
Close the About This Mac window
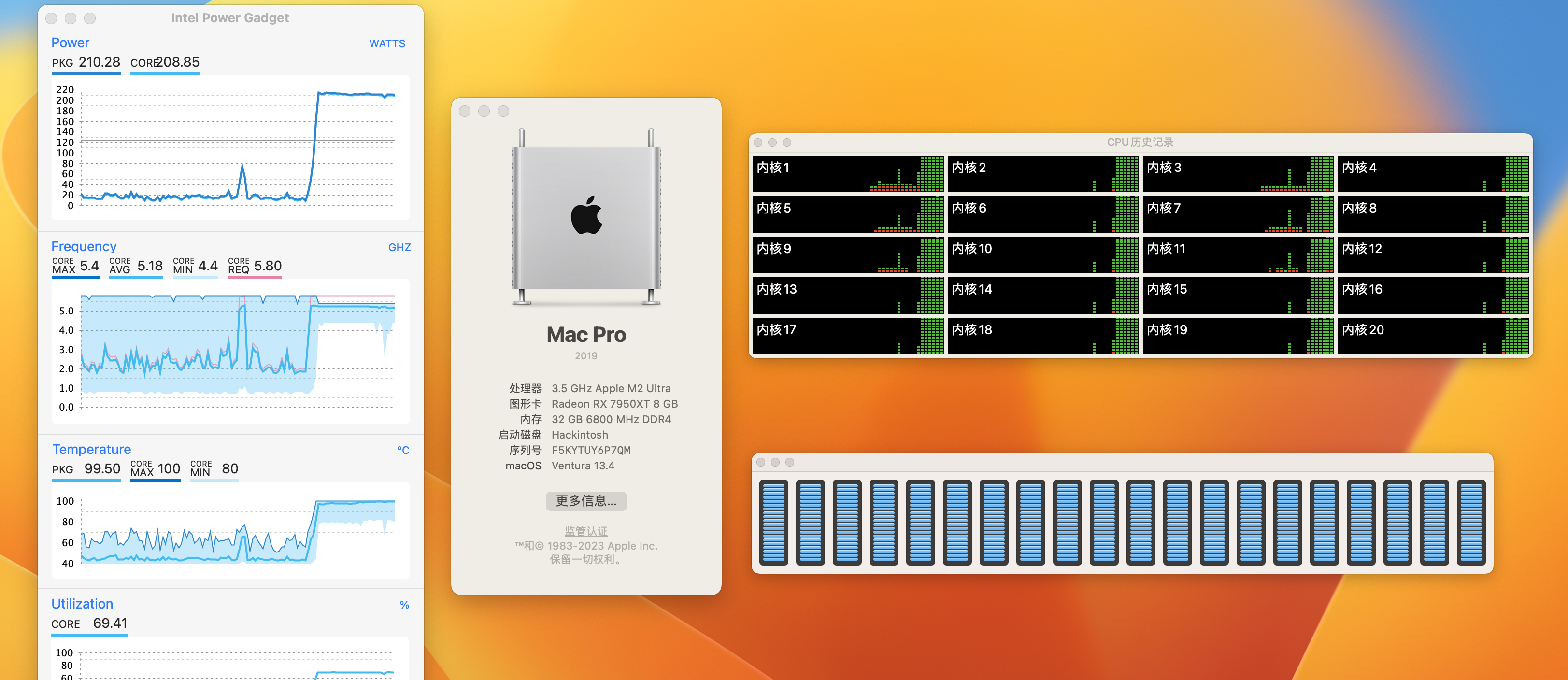[464, 111]
